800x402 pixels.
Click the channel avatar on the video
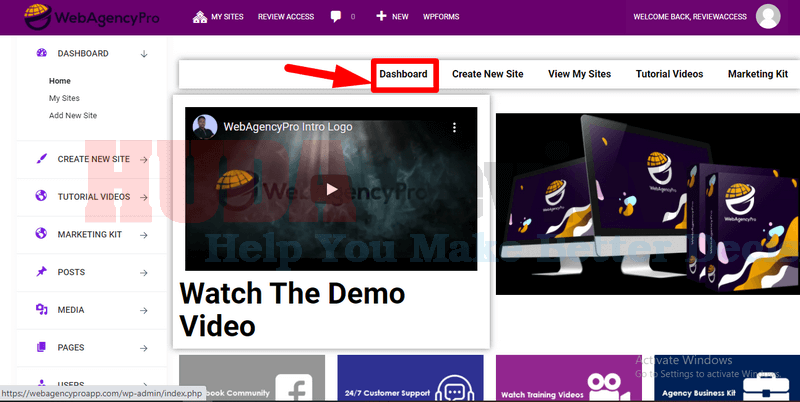205,127
